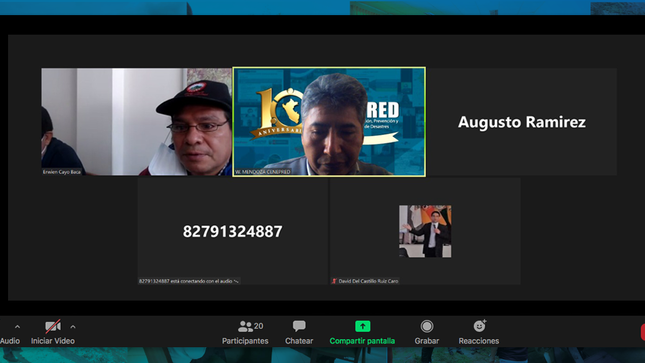This screenshot has height=363, width=645.
Task: Select Erwien Cayo Baca's video tile
Action: point(136,122)
